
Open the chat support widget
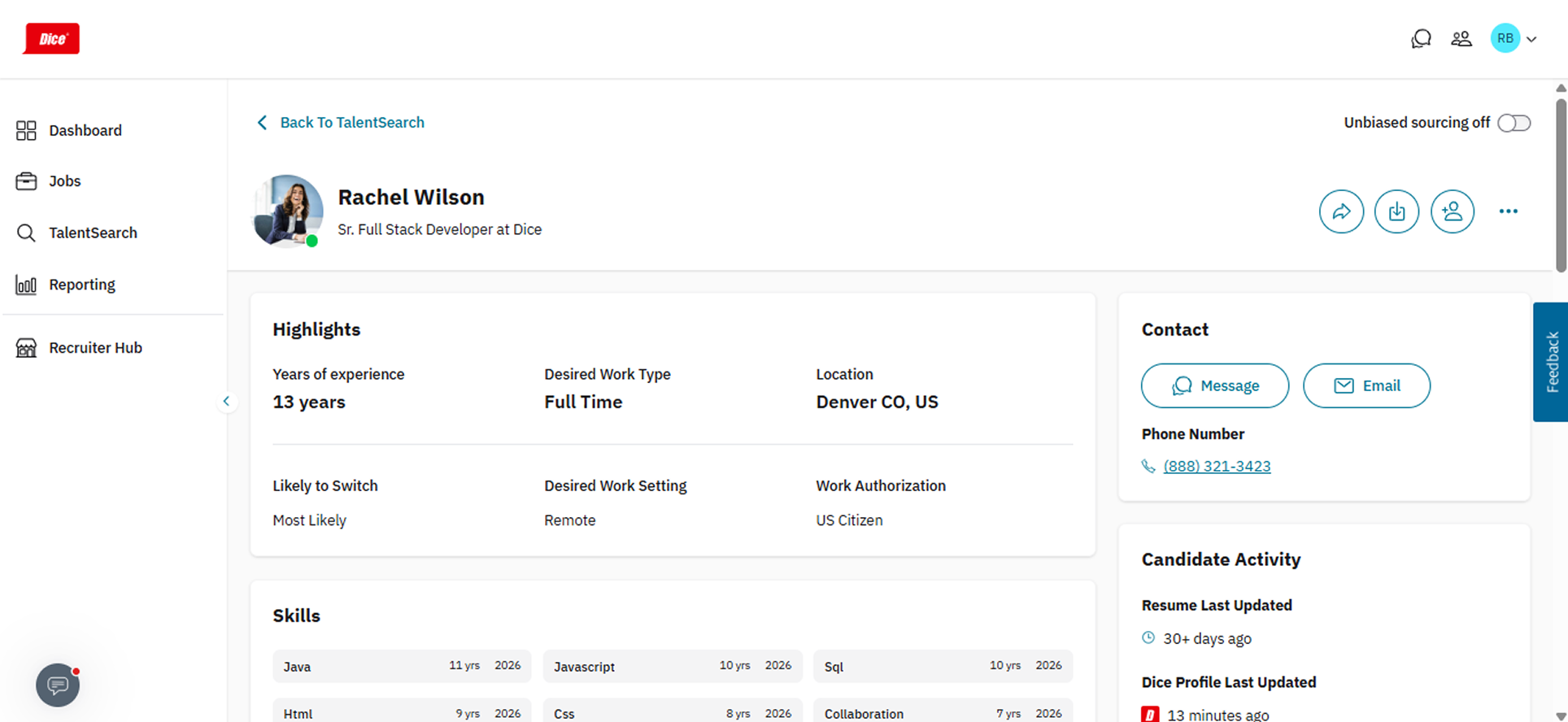coord(58,685)
